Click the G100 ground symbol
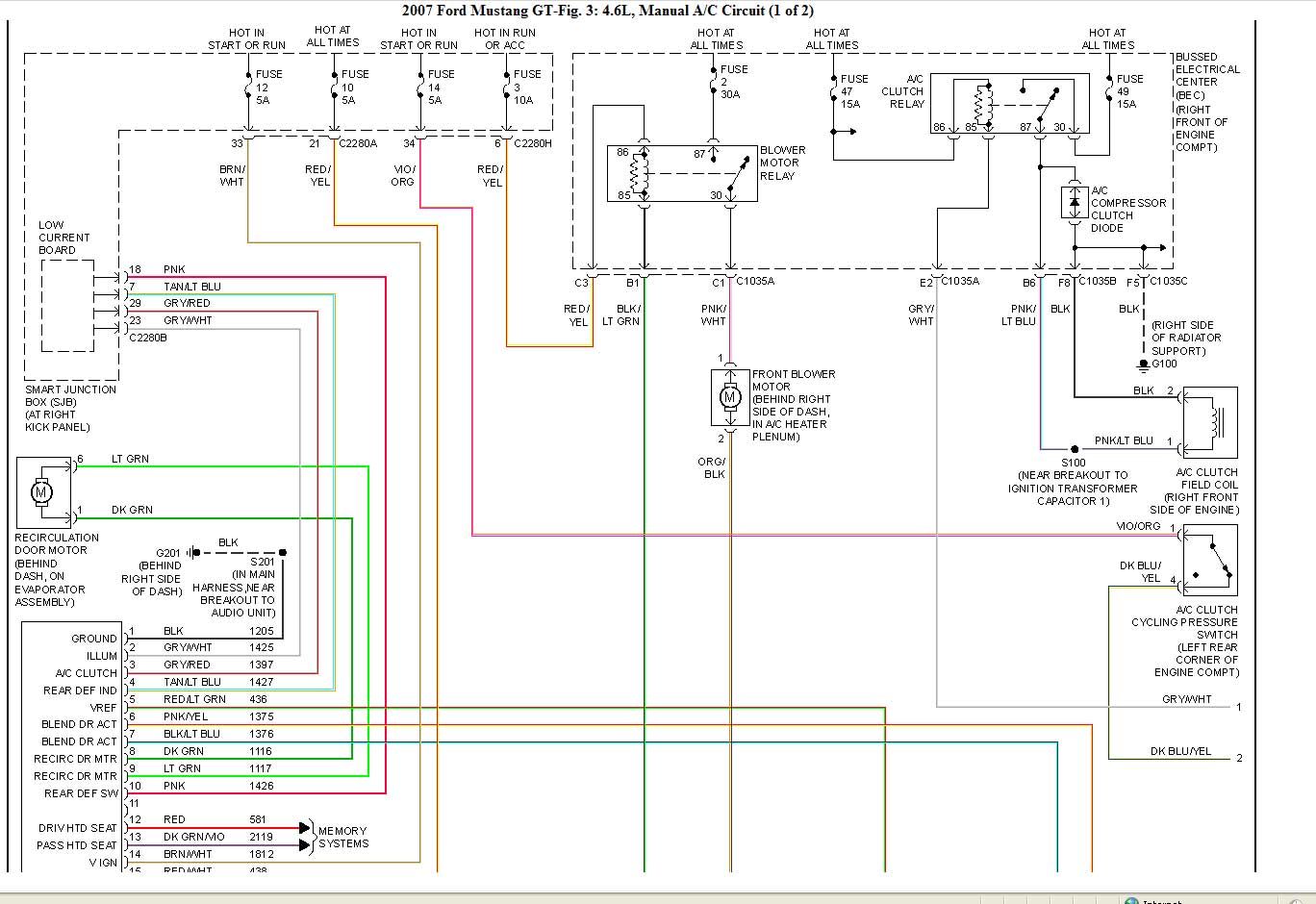 [x=1143, y=364]
